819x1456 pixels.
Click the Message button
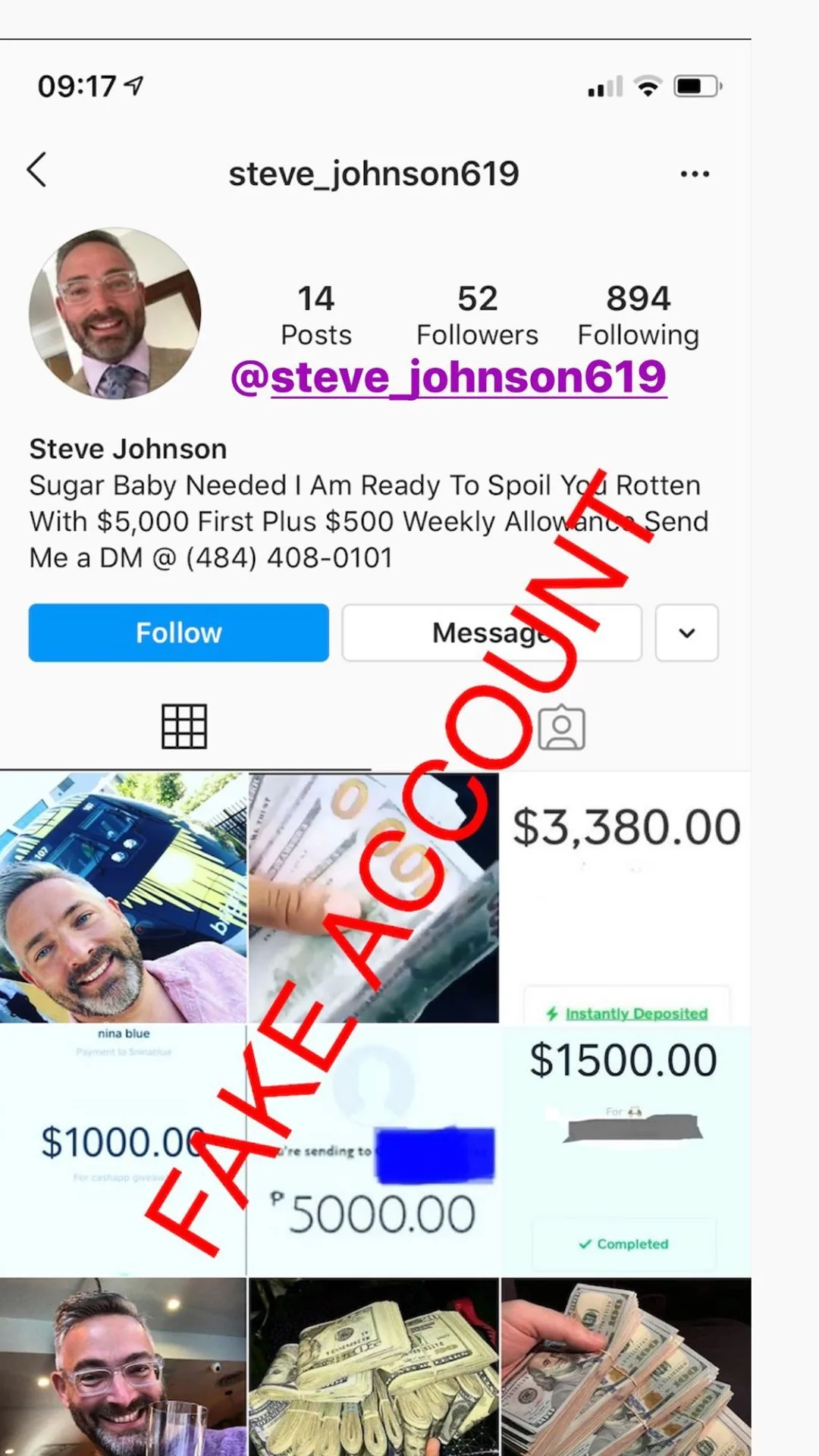point(491,632)
